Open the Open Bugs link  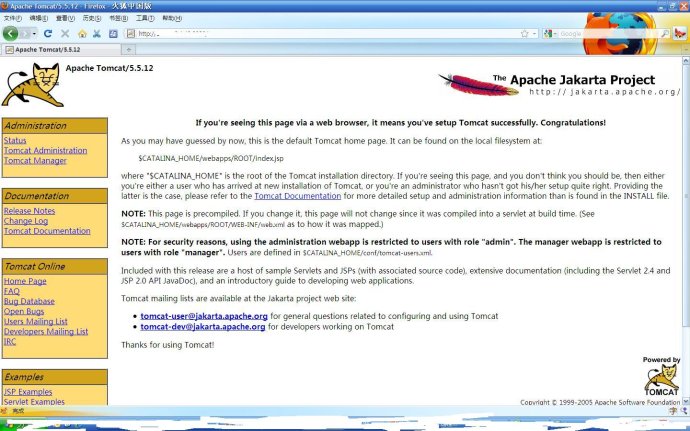coord(24,311)
